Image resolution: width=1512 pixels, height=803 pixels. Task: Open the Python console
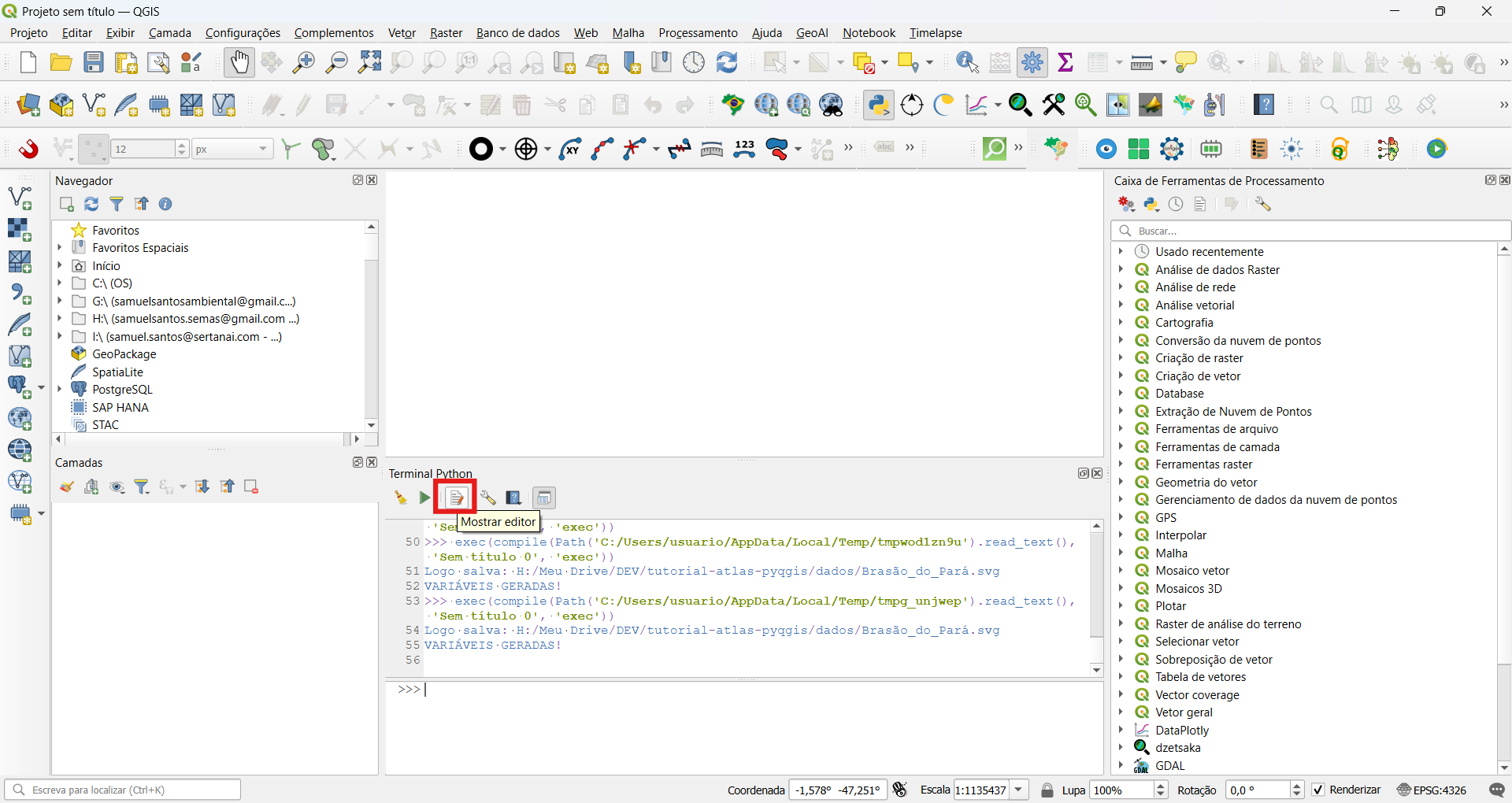[x=880, y=105]
